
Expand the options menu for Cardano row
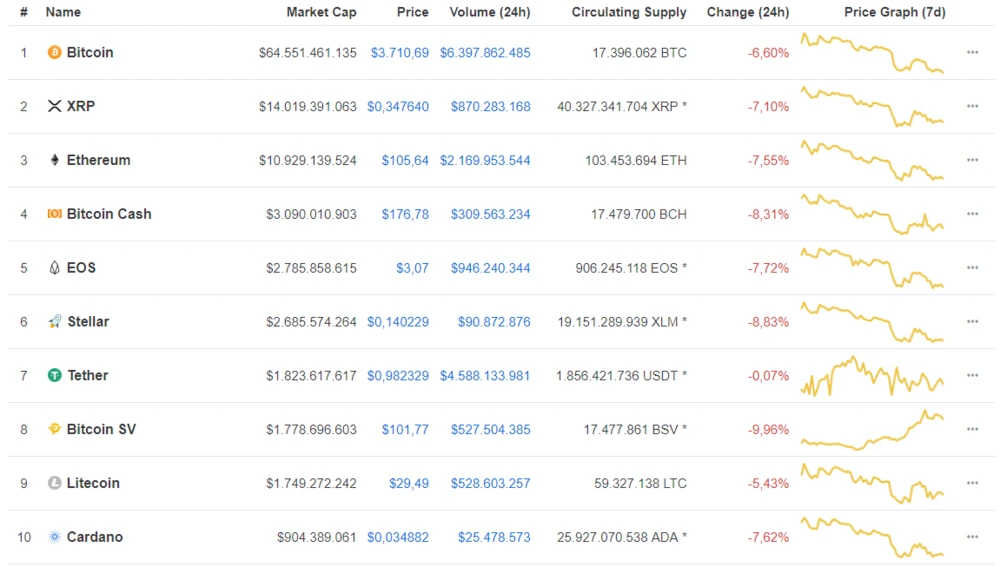point(972,537)
